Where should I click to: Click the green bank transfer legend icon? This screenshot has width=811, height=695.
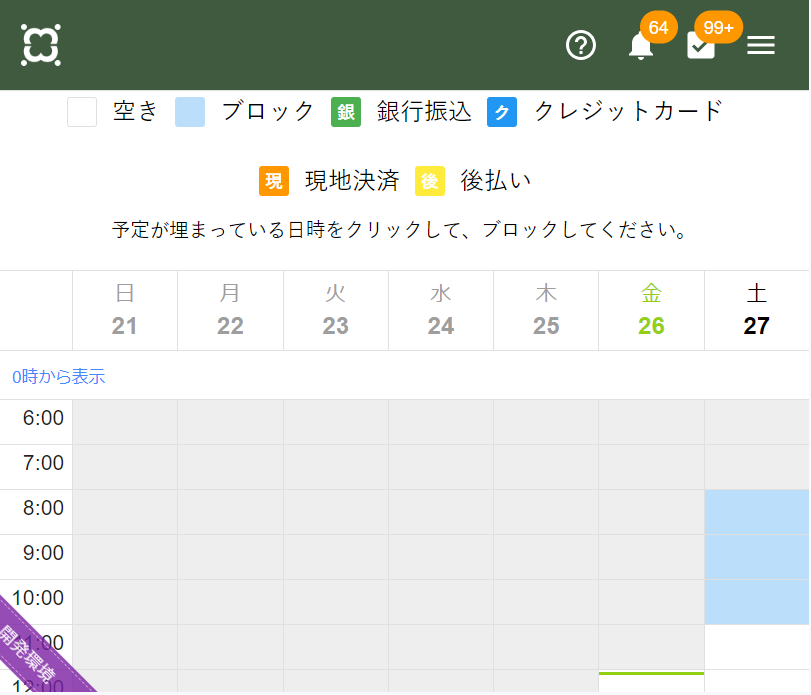pos(346,112)
